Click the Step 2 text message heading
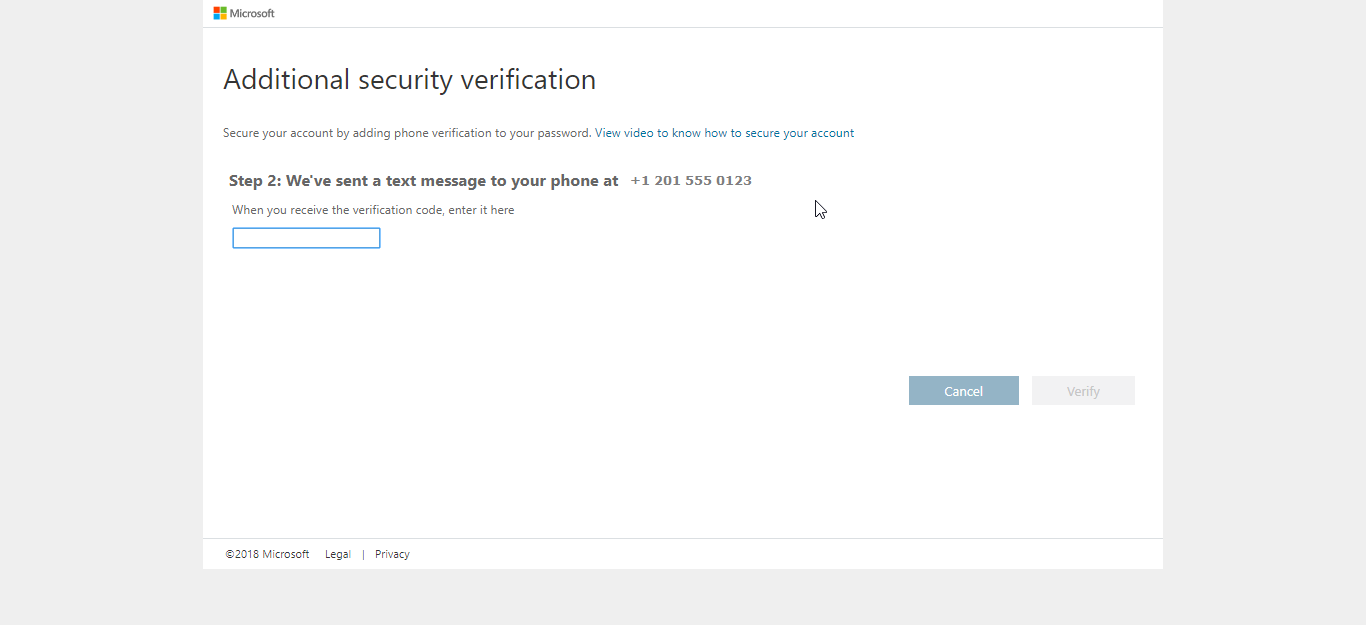Screen dimensions: 1366x625 (x=423, y=181)
